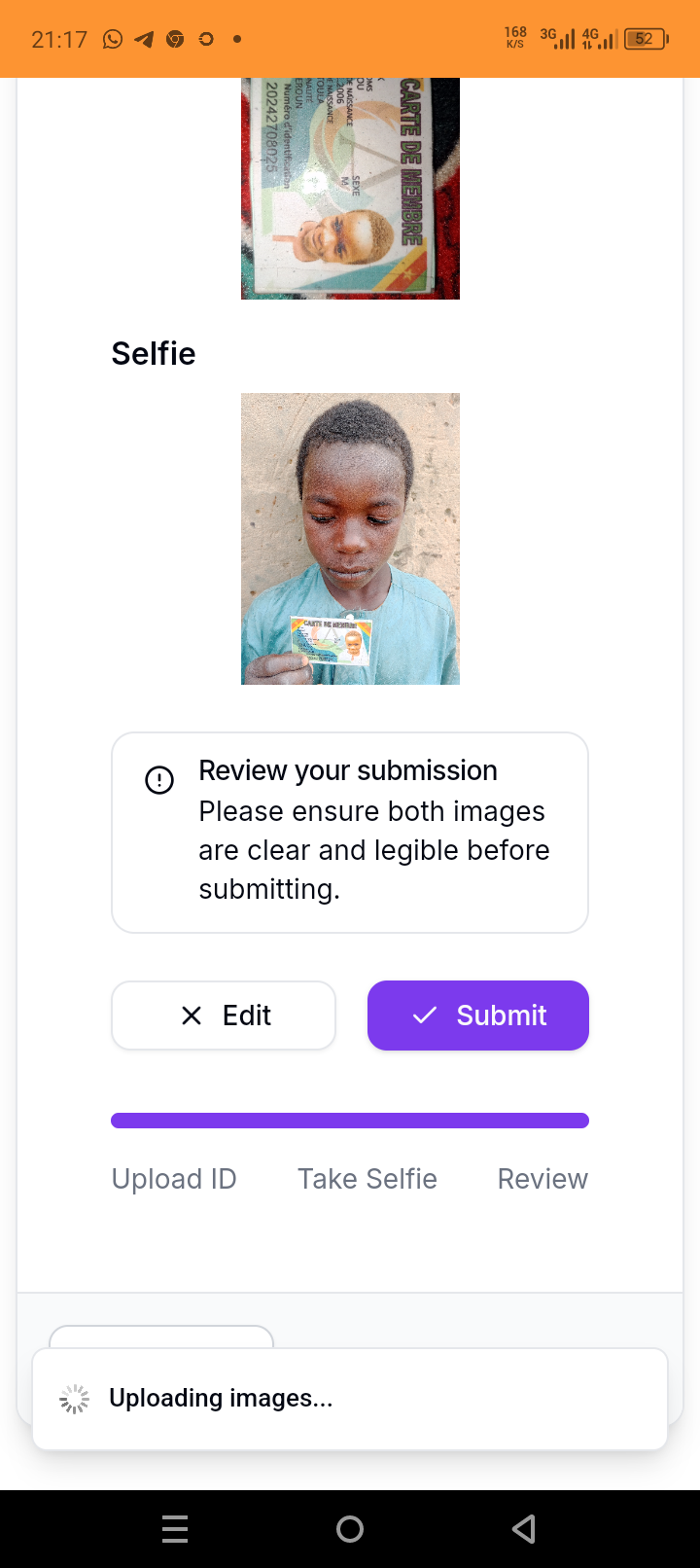This screenshot has height=1568, width=700.
Task: Click the Submit button
Action: point(477,1016)
